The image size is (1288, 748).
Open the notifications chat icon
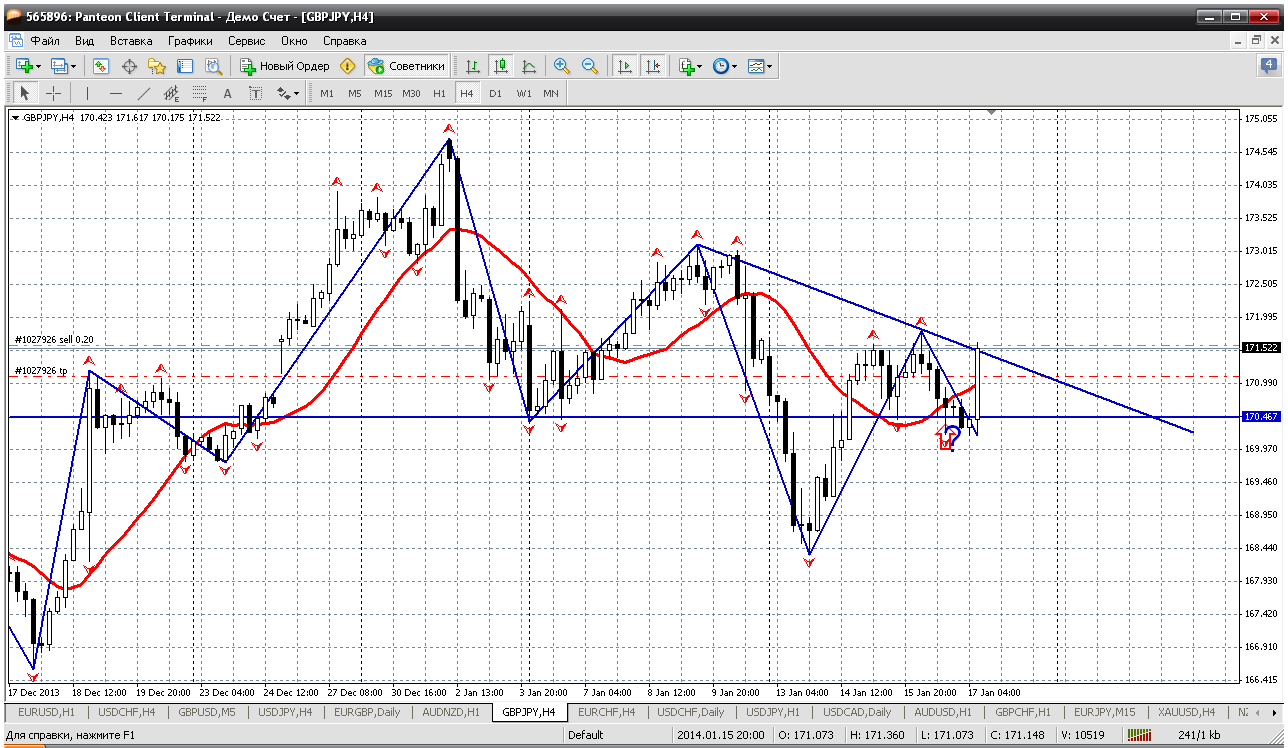point(1268,66)
